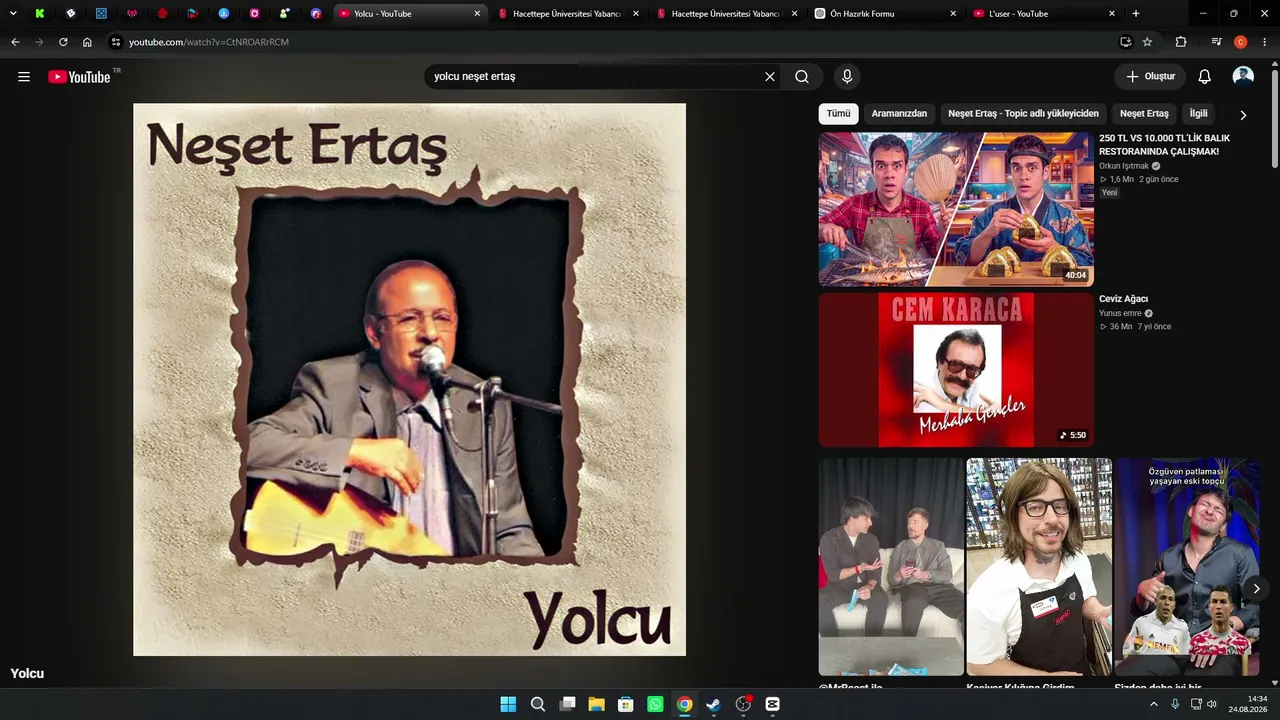Open the Kasiyer Kulübüne Girdim Short
This screenshot has height=720, width=1280.
tap(1039, 567)
